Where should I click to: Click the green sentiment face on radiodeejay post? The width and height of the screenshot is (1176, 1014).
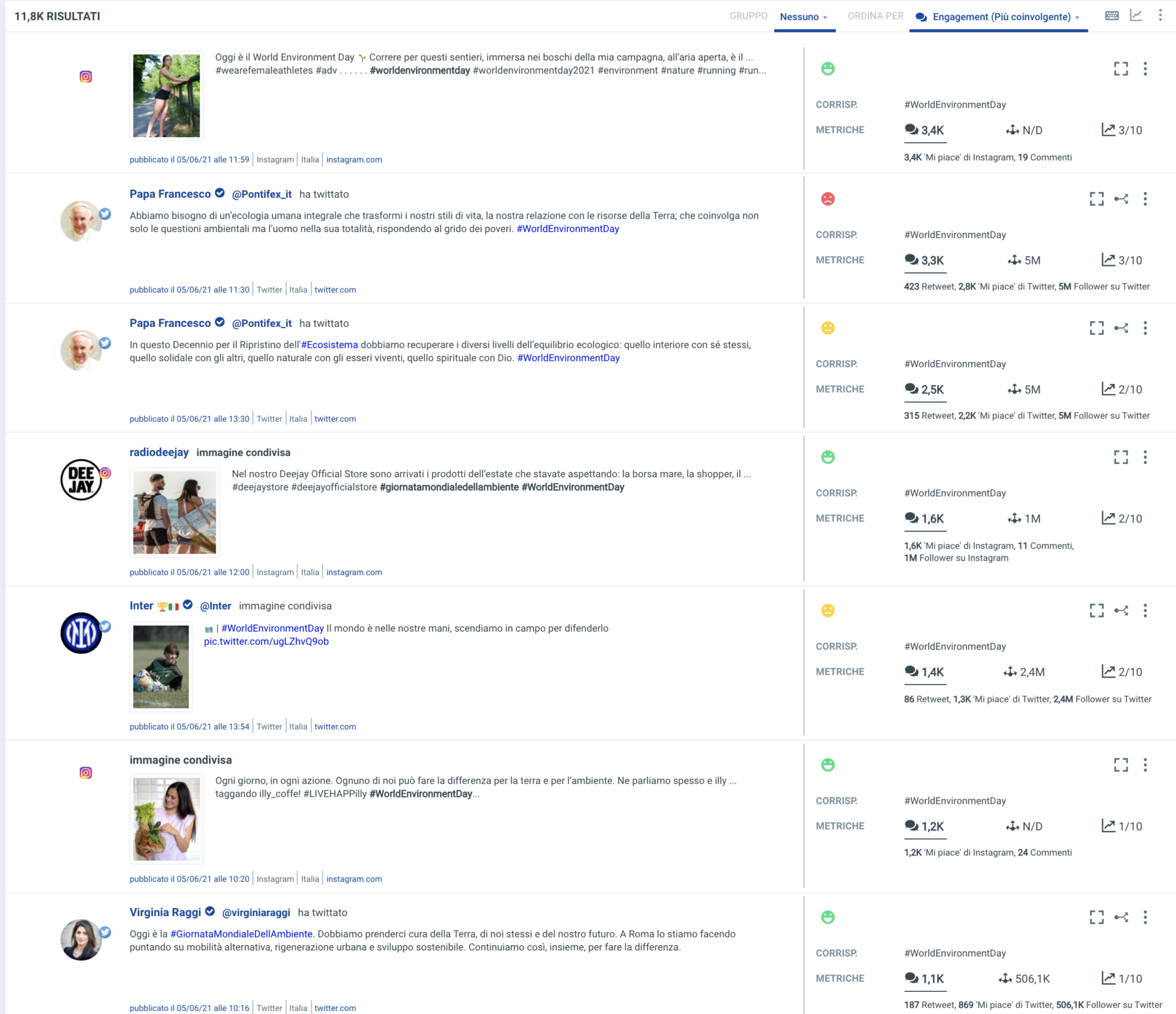827,457
